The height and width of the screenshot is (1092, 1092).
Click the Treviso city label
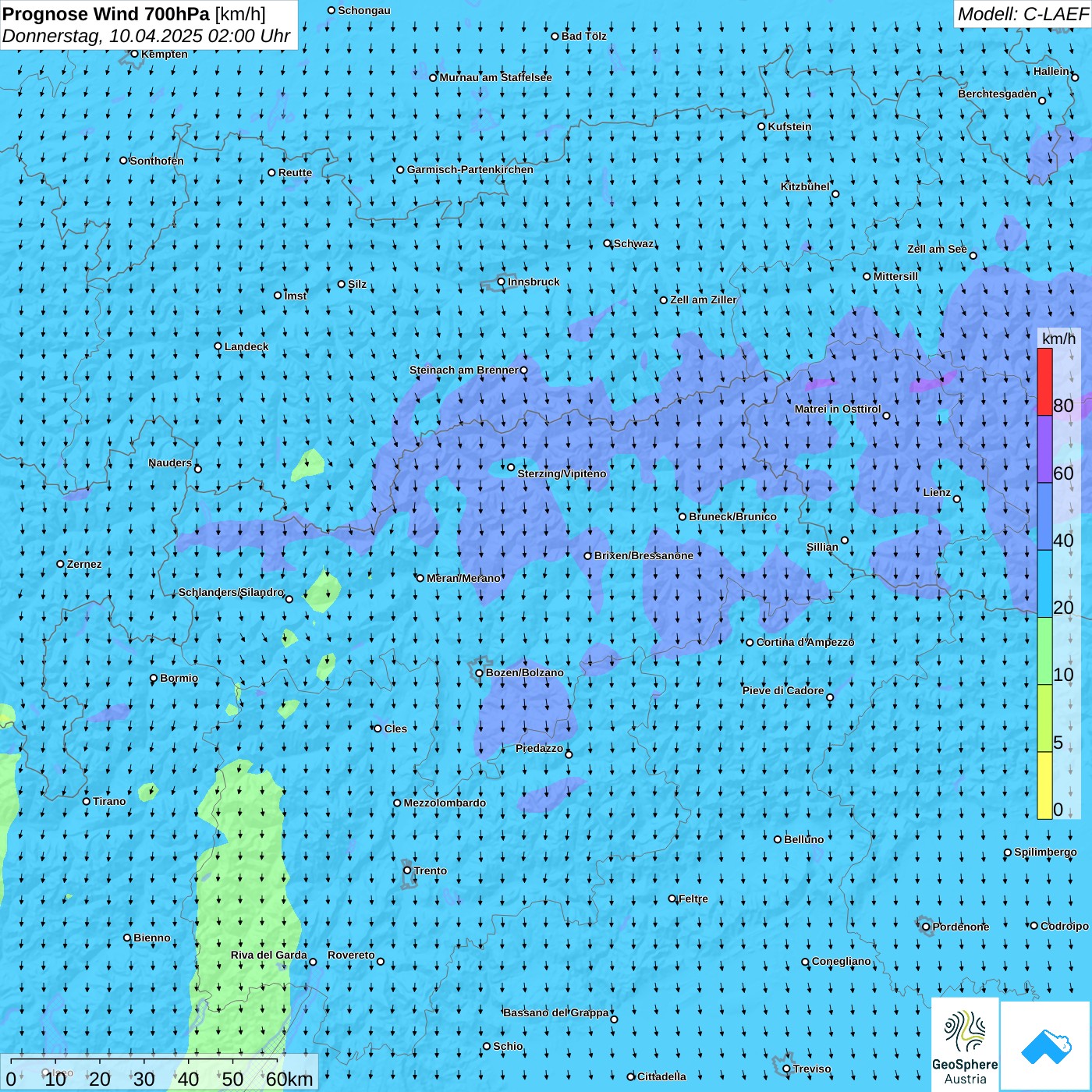coord(812,1069)
